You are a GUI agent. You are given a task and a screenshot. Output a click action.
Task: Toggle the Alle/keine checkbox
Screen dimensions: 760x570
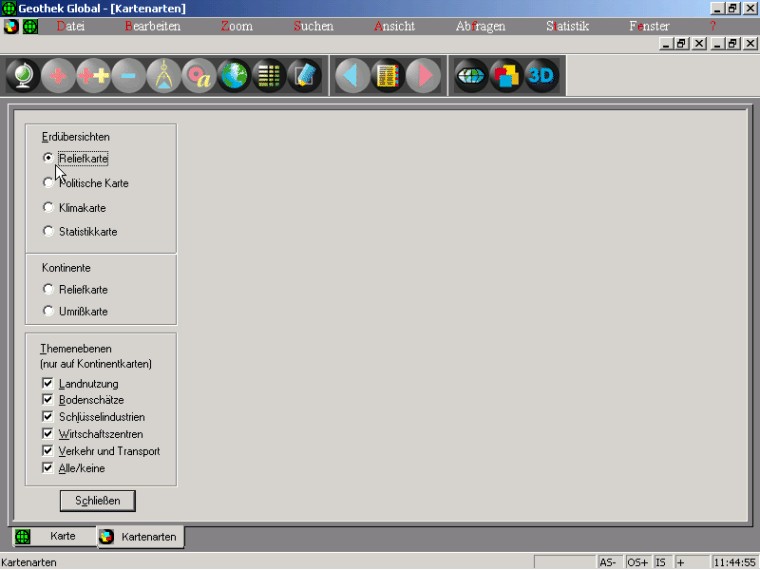tap(48, 468)
